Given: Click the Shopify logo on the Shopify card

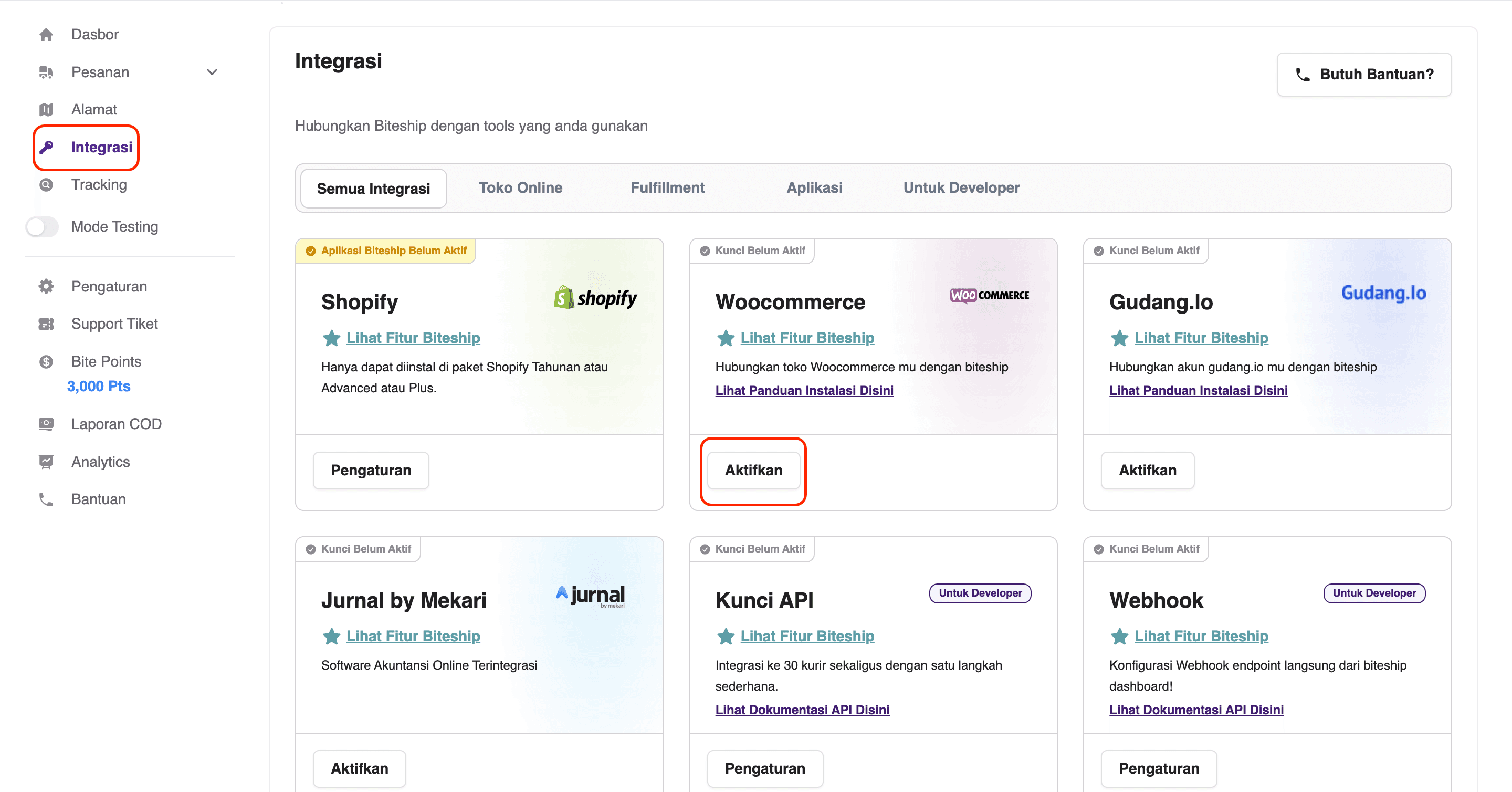Looking at the screenshot, I should pyautogui.click(x=595, y=298).
